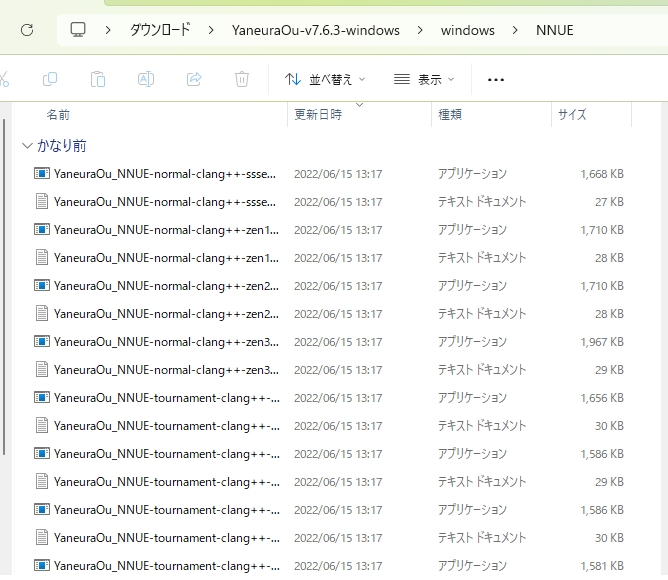This screenshot has width=668, height=580.
Task: Click the 1,581 KB size cell
Action: [602, 566]
